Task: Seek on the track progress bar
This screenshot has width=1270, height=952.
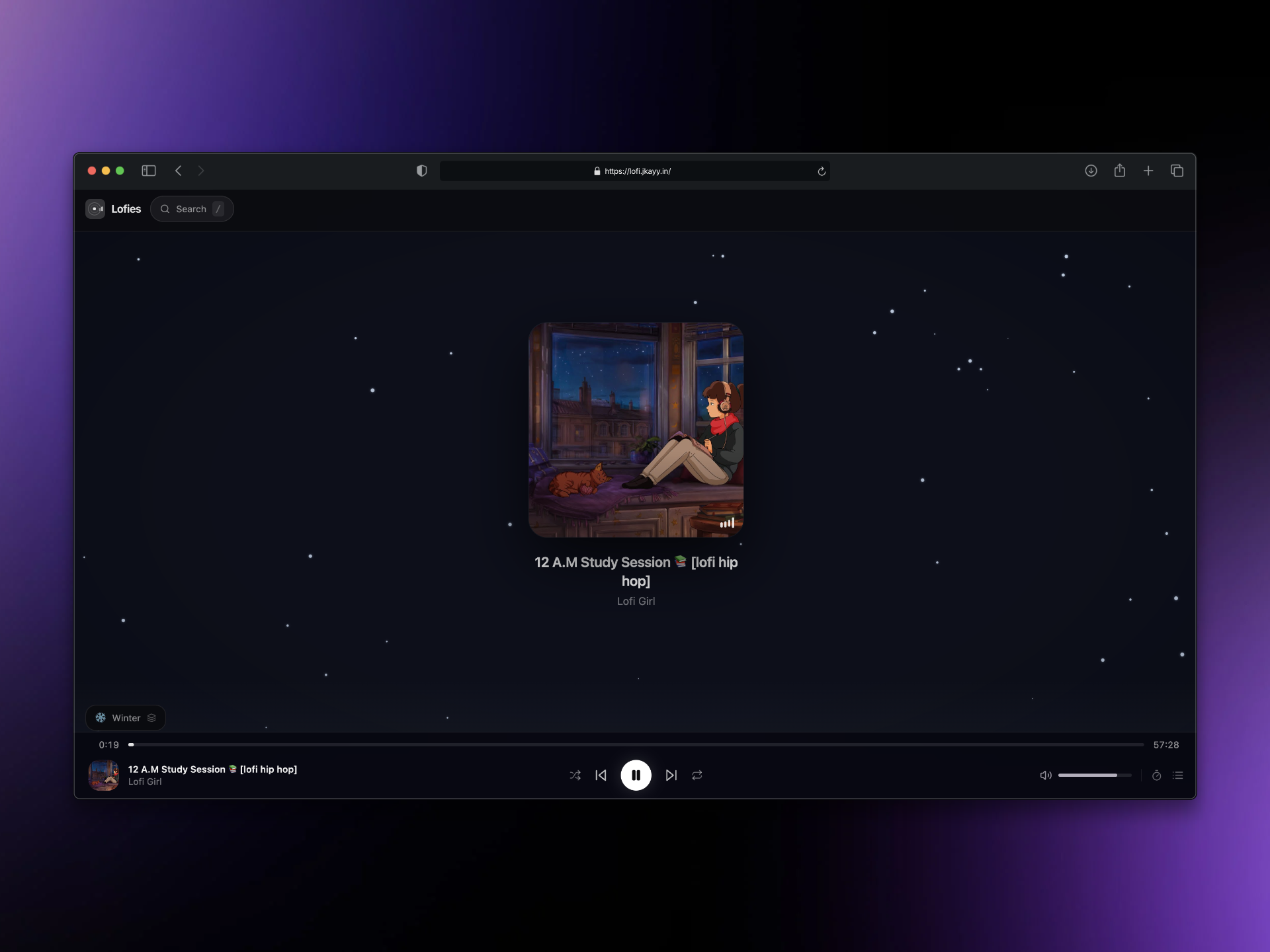Action: (x=636, y=745)
